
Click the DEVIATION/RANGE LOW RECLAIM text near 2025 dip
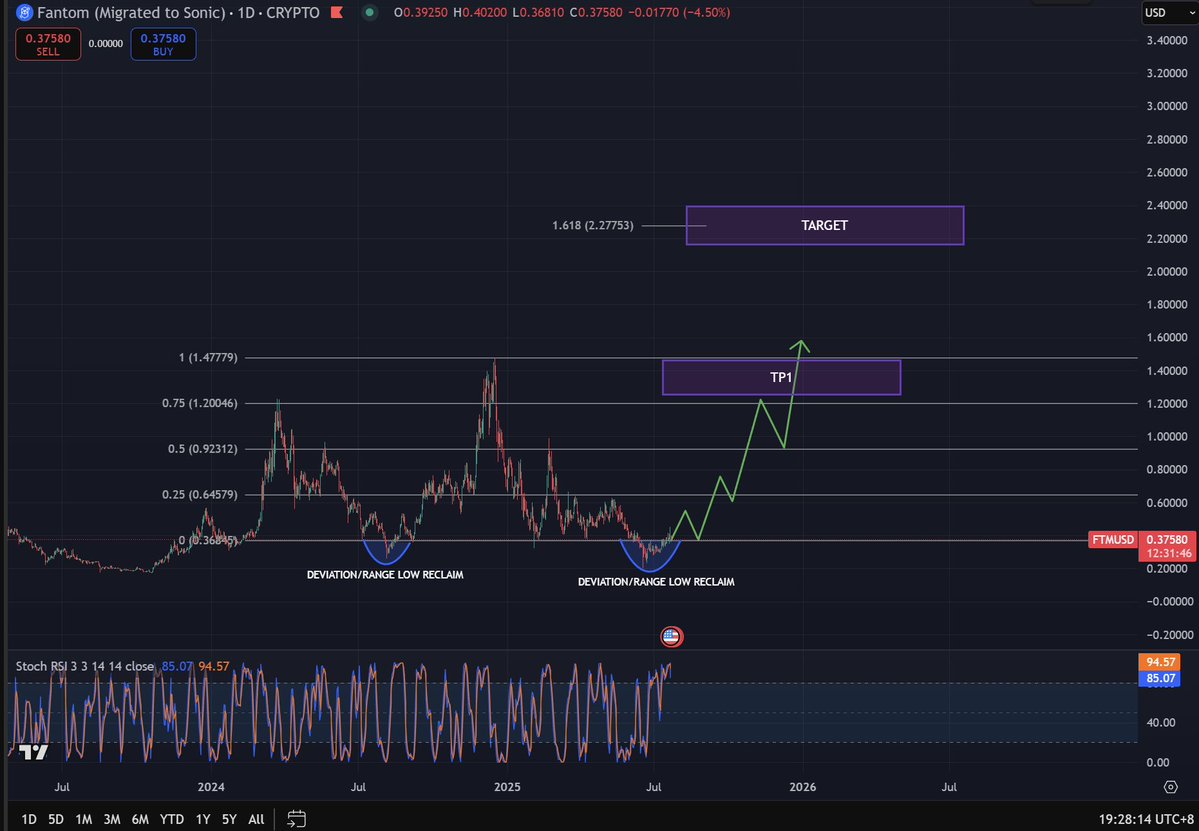tap(656, 582)
